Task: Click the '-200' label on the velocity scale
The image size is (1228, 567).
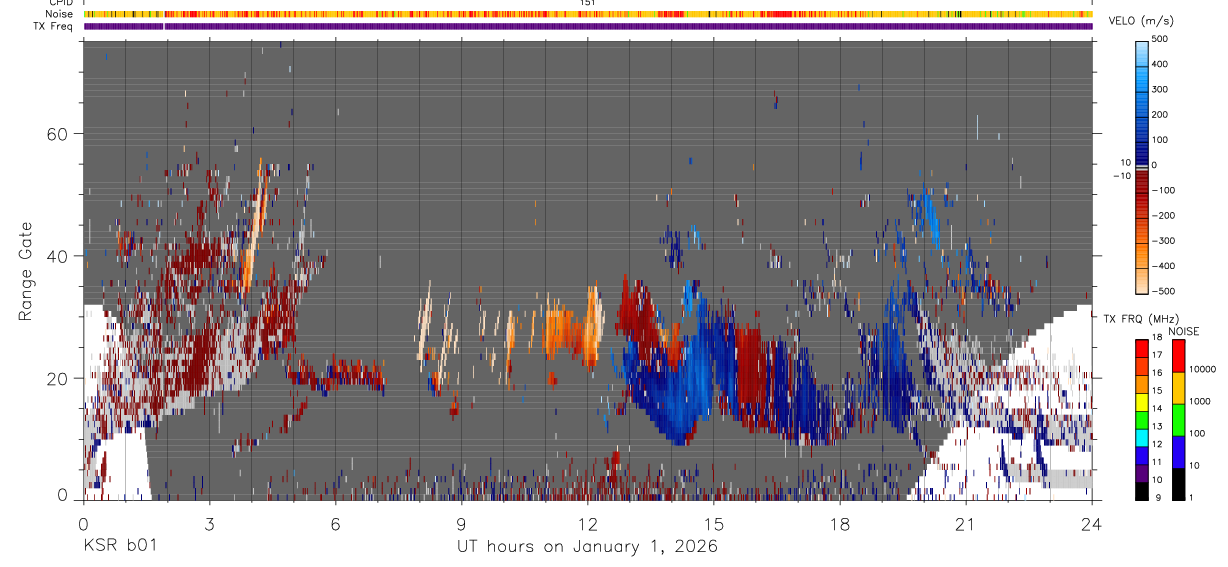Action: 1162,216
